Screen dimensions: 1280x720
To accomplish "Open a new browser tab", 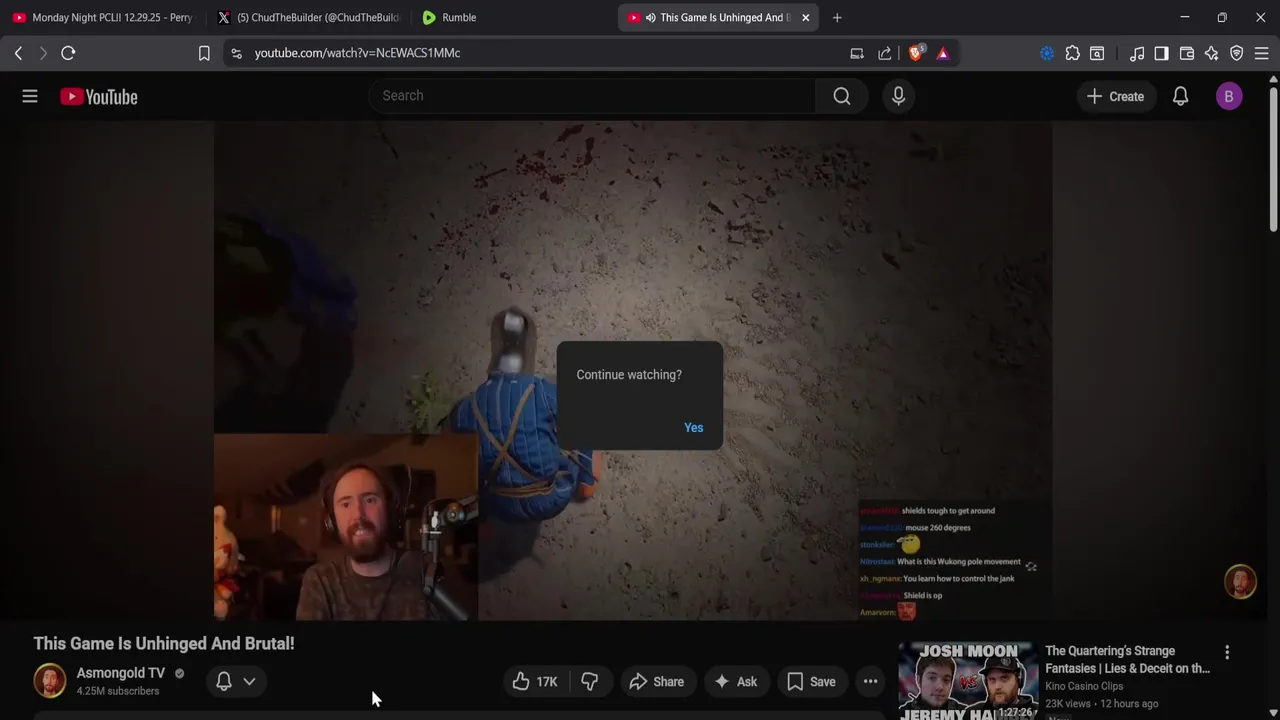I will (837, 17).
